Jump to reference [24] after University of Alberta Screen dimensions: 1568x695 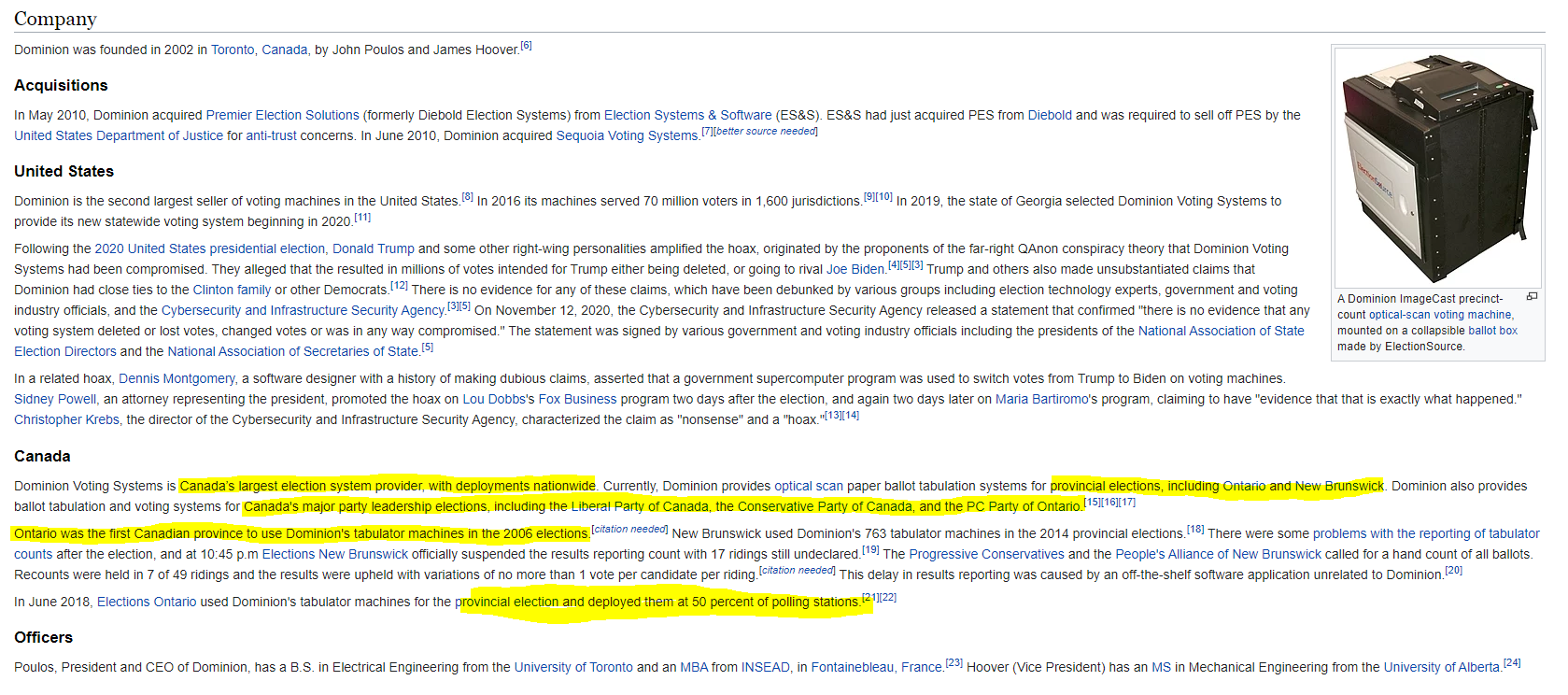[x=1512, y=663]
